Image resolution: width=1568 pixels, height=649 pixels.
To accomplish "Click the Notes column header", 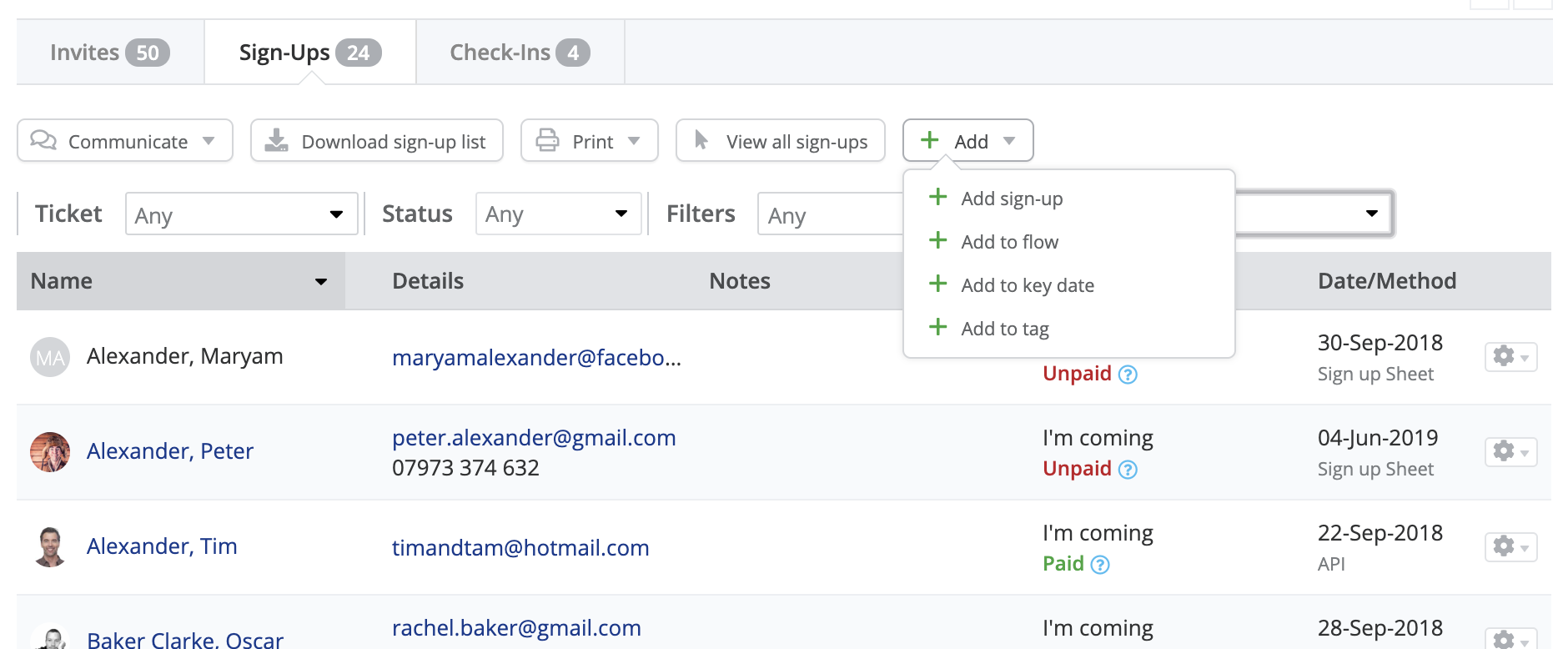I will click(x=740, y=281).
